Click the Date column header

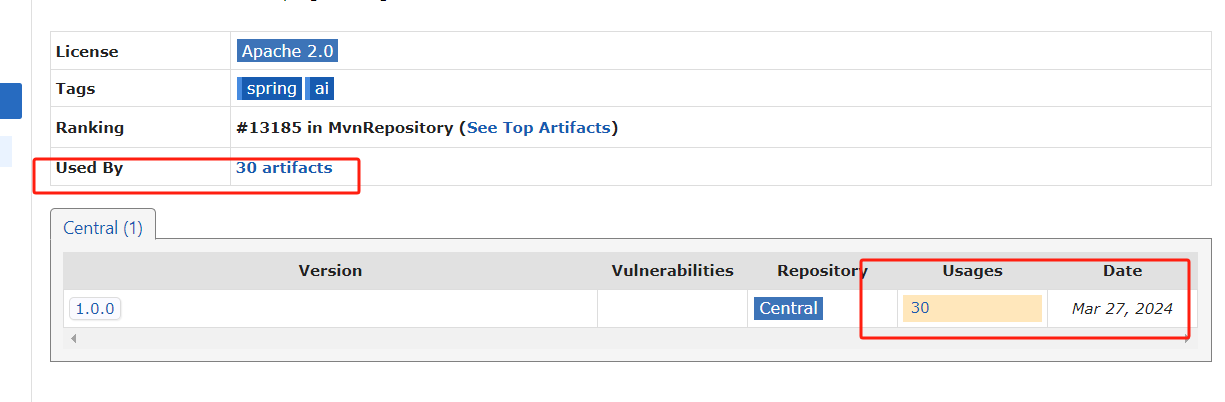(1122, 271)
